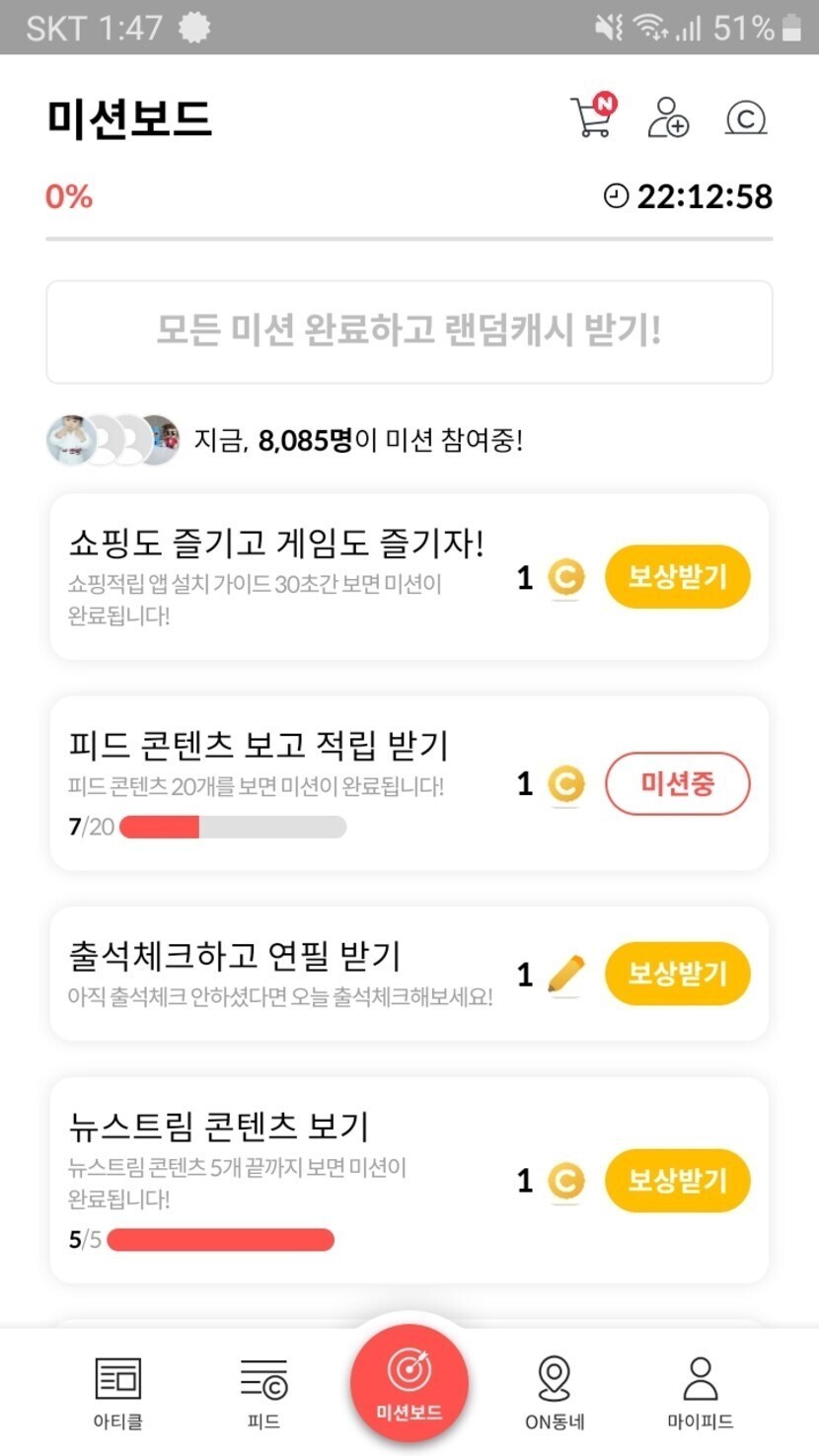Tap 미션중 button on feed mission
Screen dimensions: 819x1456
pyautogui.click(x=677, y=784)
